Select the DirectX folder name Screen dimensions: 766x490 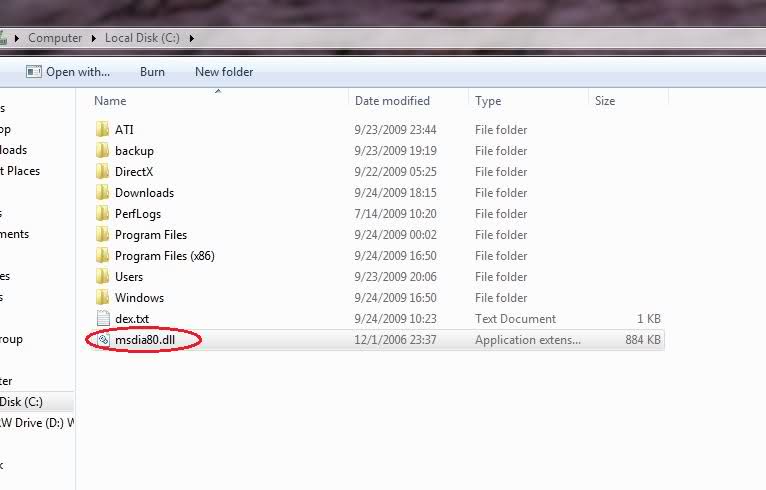(134, 171)
